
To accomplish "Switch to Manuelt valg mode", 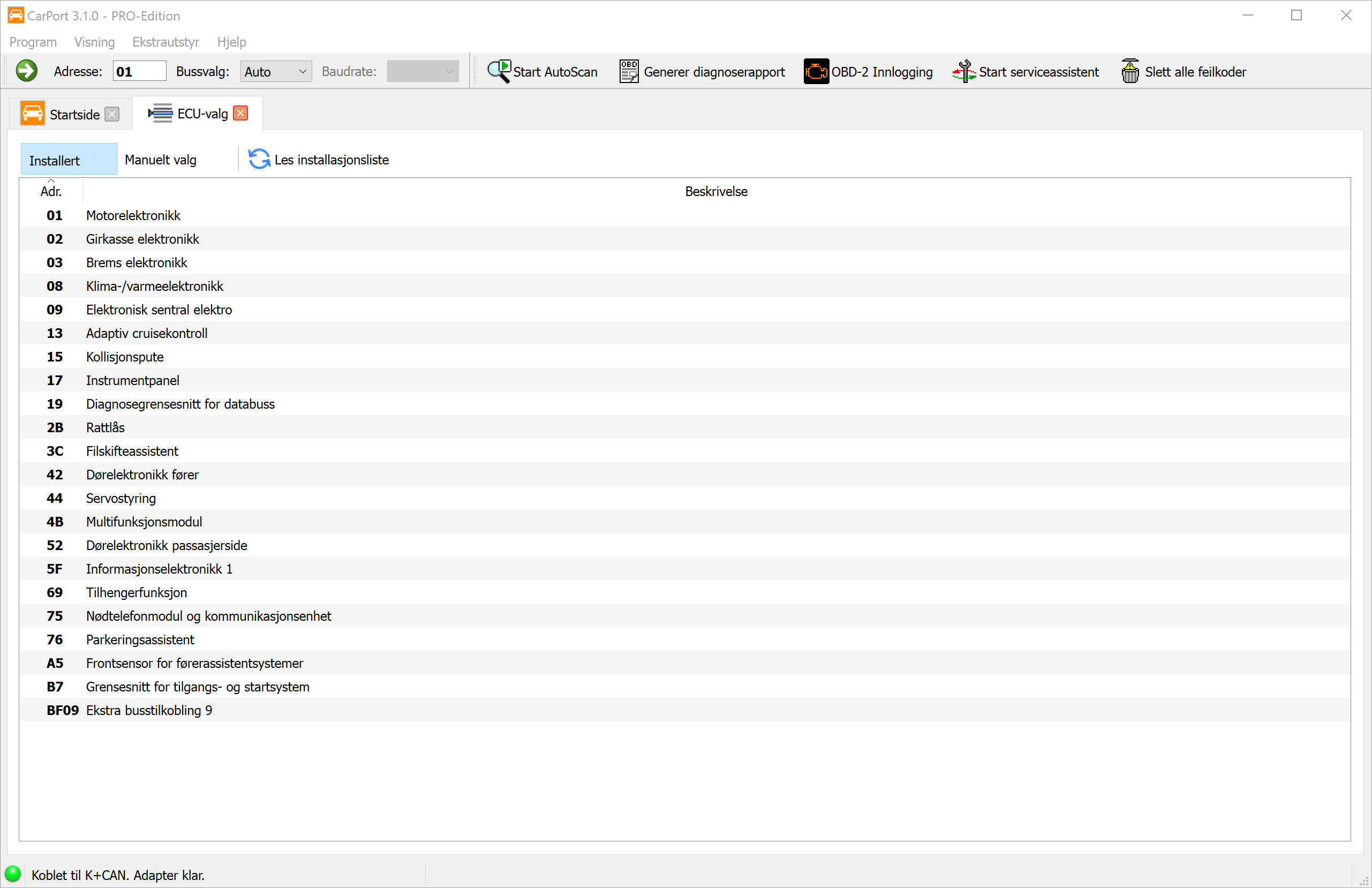I will 161,160.
